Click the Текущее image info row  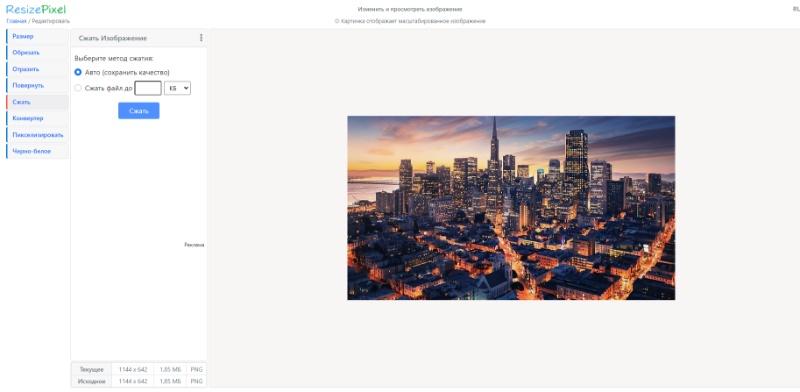(139, 369)
